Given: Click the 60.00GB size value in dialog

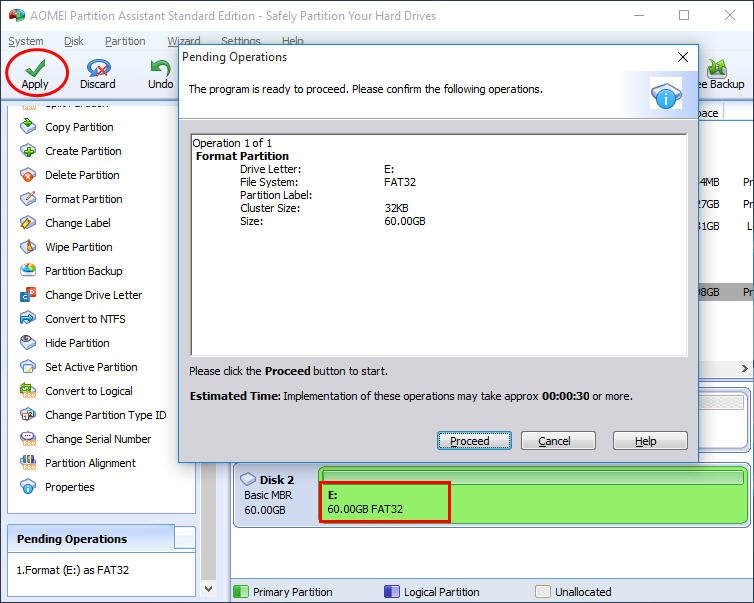Looking at the screenshot, I should (405, 221).
